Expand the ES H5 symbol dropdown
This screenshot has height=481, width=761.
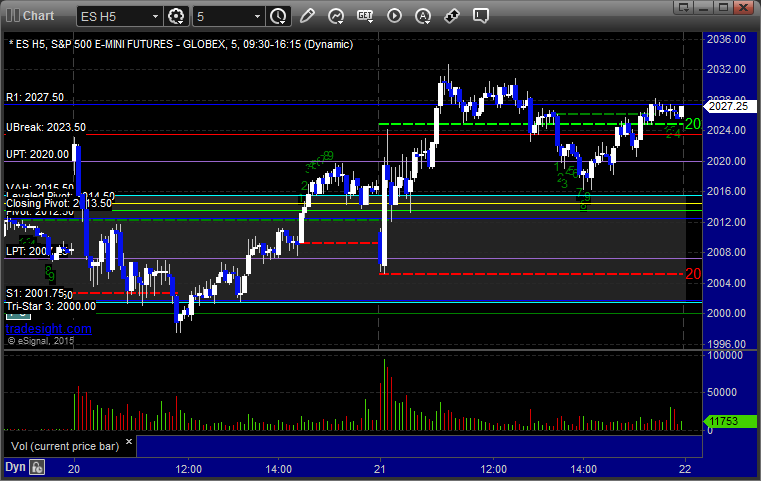pos(155,17)
